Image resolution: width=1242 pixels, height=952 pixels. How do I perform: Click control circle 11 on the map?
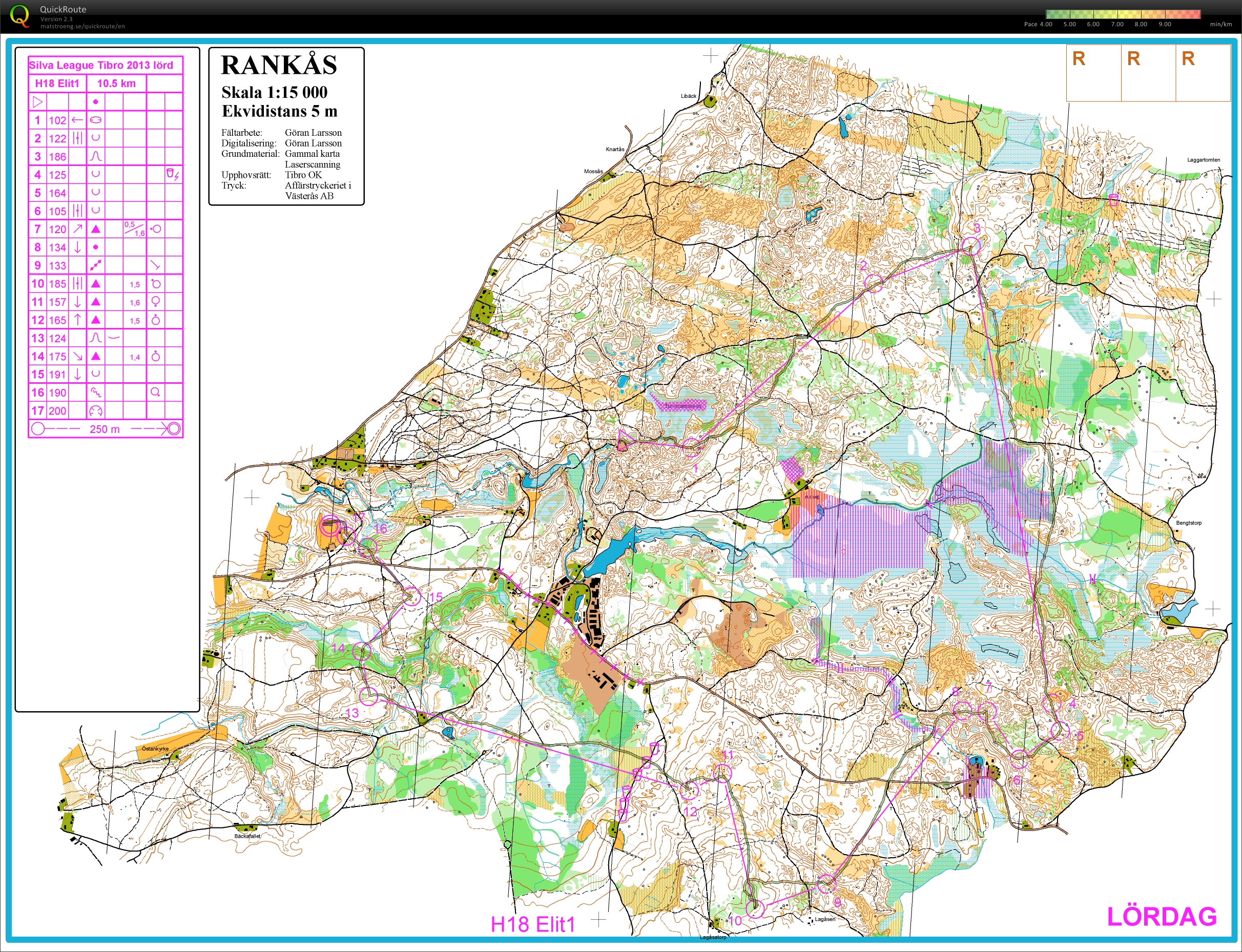tap(722, 773)
